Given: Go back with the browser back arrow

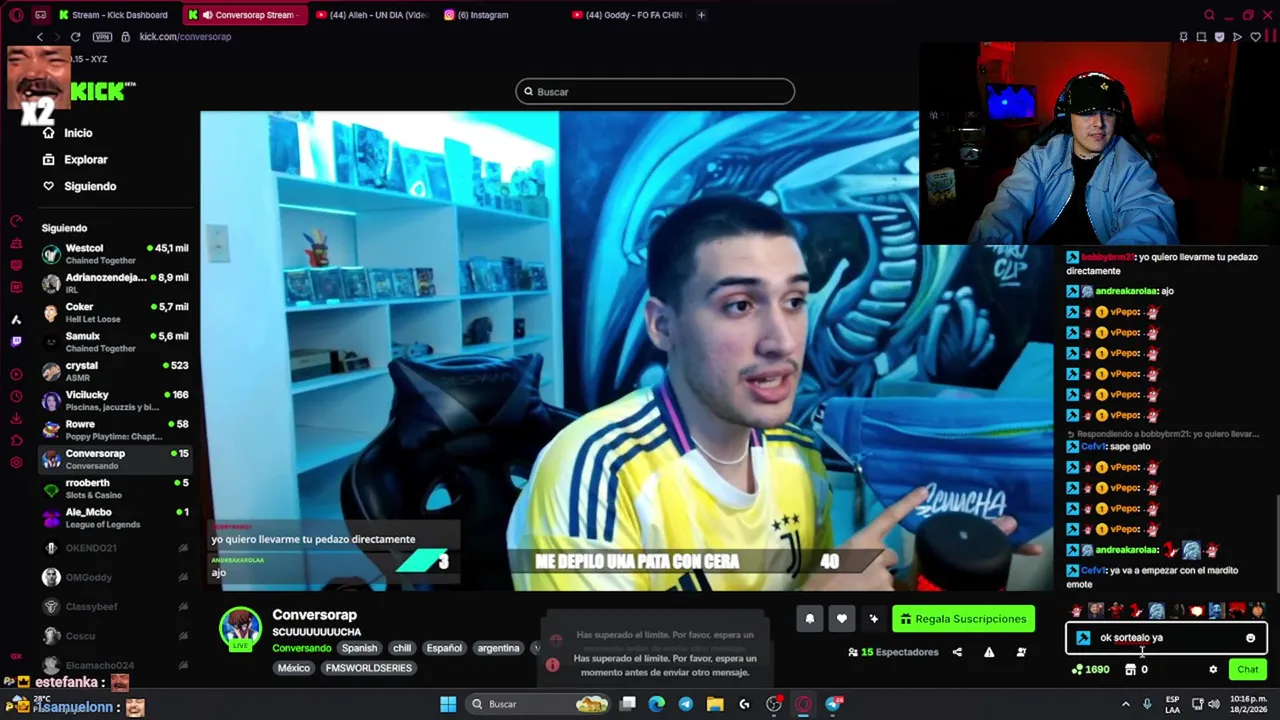Looking at the screenshot, I should [40, 37].
